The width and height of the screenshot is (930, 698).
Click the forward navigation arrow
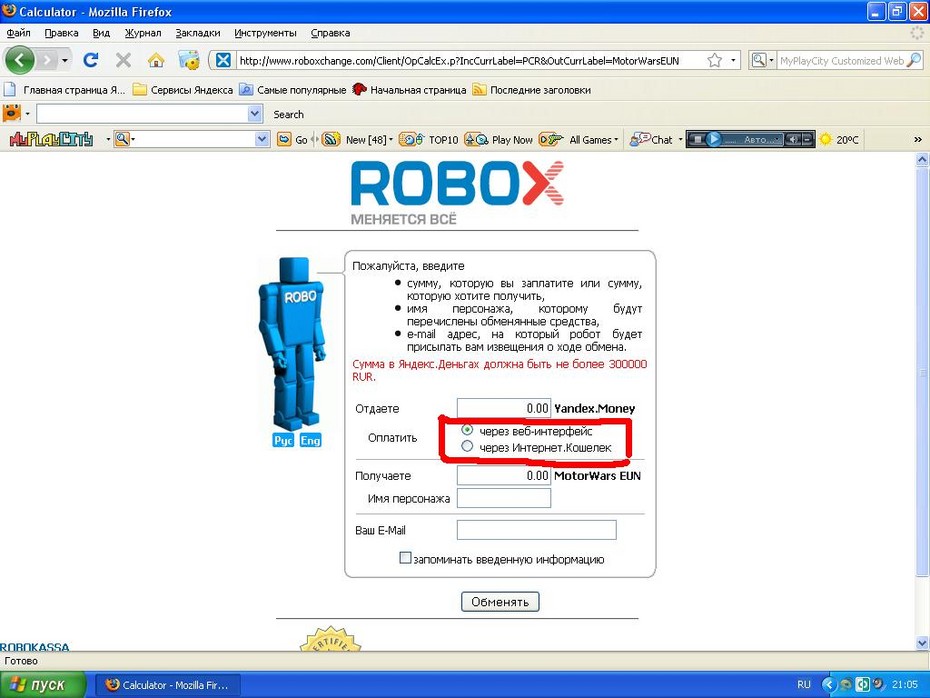47,60
